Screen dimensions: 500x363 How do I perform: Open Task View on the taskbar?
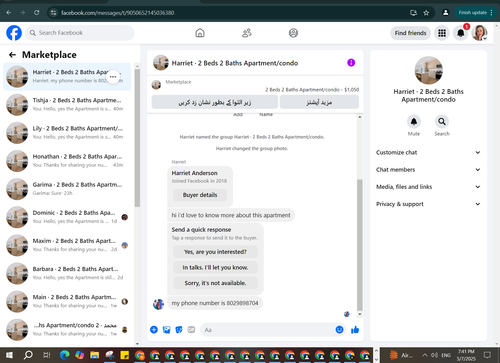click(47, 355)
